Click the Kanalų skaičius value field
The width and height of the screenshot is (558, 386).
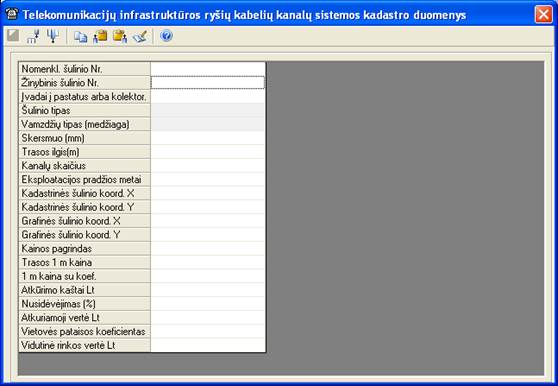point(207,166)
